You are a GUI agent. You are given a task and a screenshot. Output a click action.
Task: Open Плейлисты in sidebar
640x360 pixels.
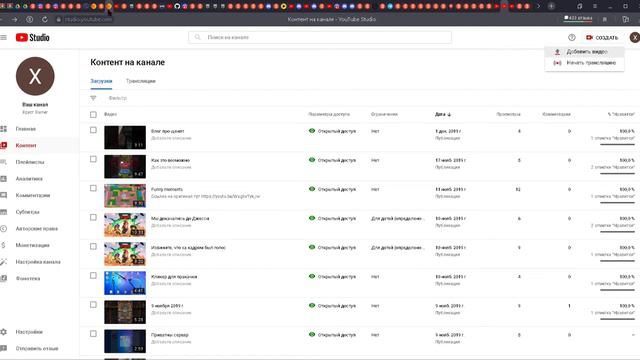tap(29, 162)
